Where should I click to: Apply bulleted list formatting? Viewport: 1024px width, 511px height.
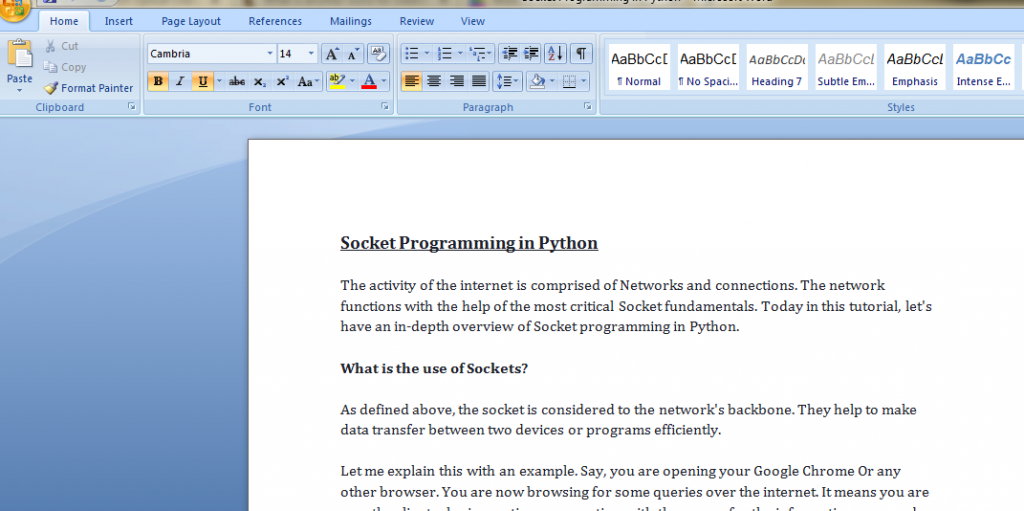tap(410, 54)
